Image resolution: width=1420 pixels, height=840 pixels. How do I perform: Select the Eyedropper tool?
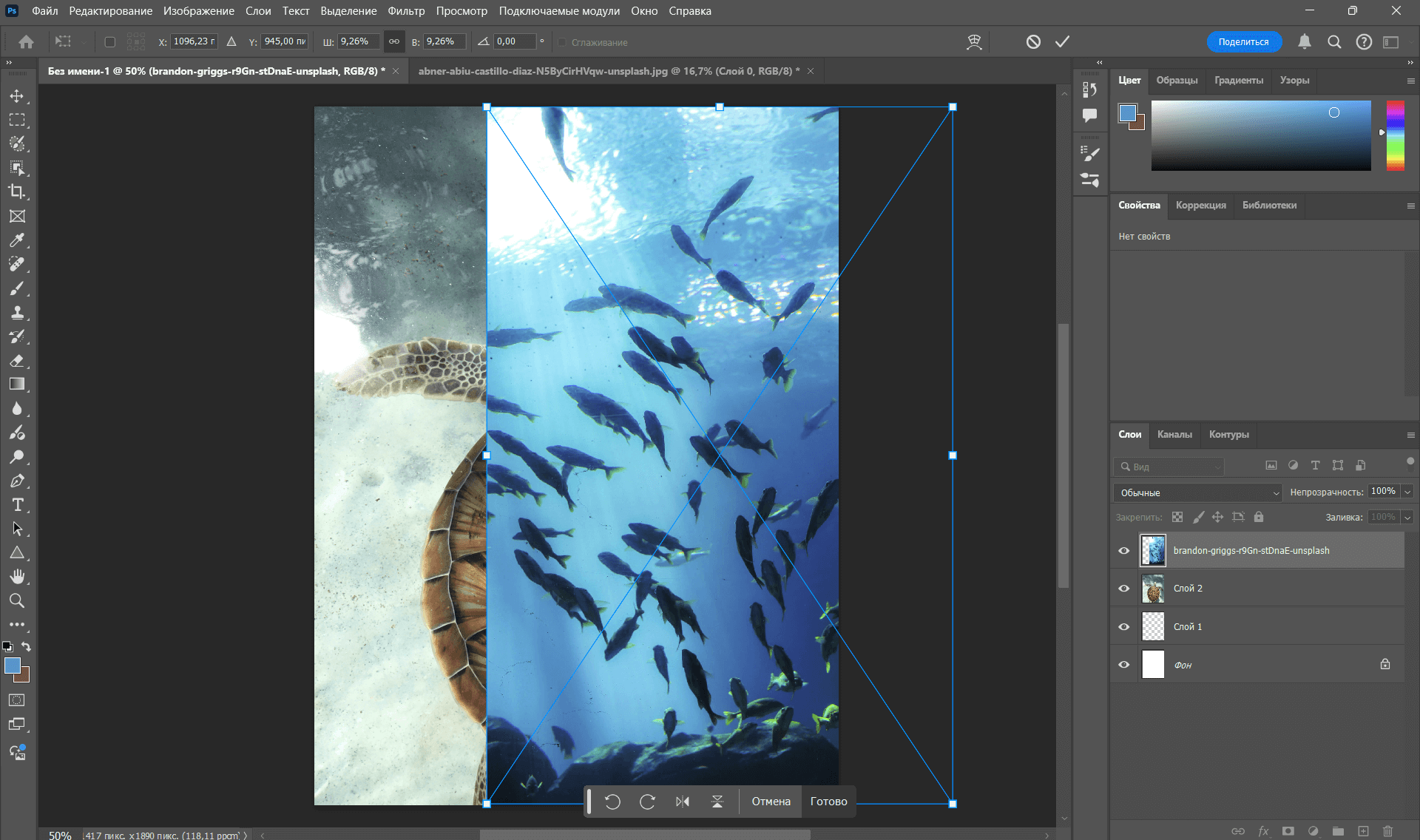17,240
